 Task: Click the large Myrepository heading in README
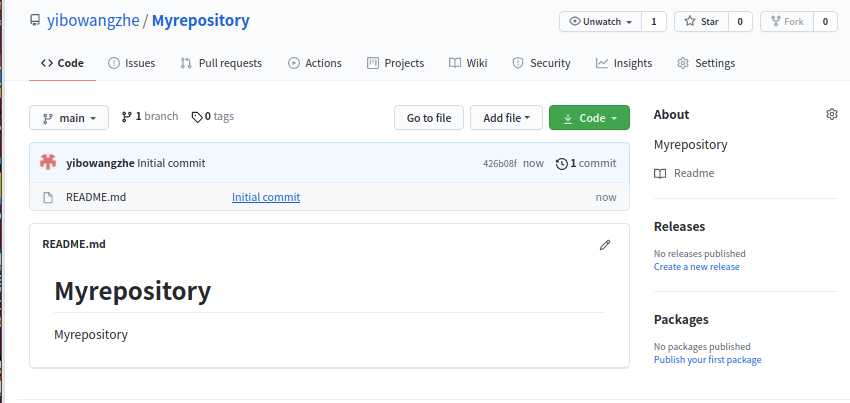[x=132, y=291]
